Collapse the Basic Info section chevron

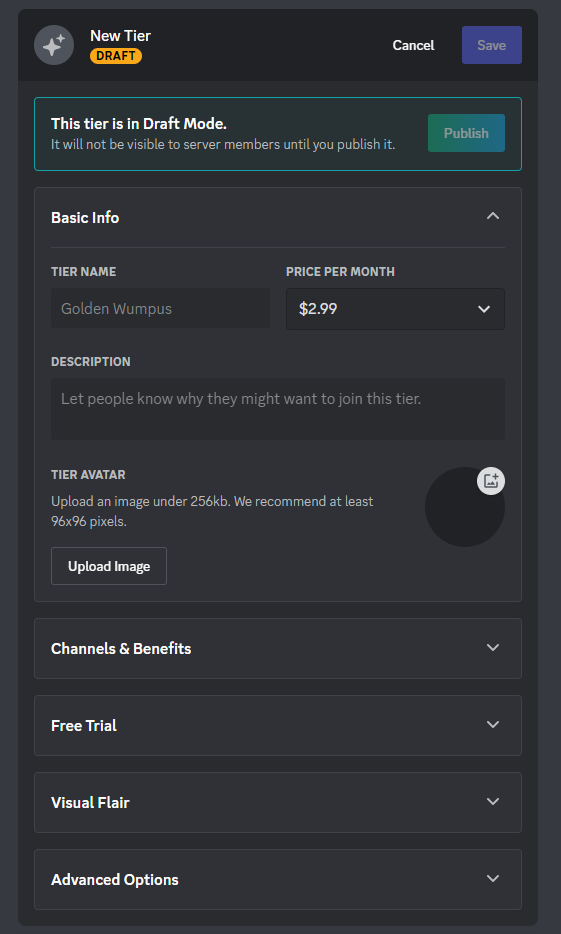(x=493, y=216)
